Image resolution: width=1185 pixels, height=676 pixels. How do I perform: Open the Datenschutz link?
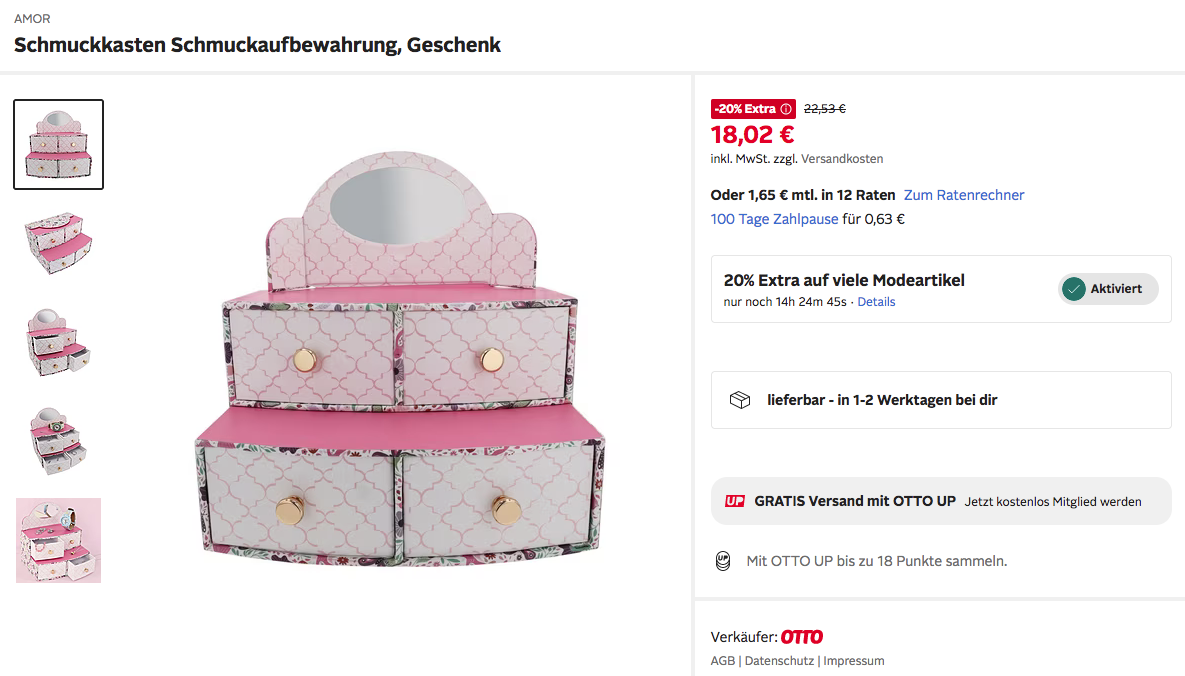click(779, 661)
